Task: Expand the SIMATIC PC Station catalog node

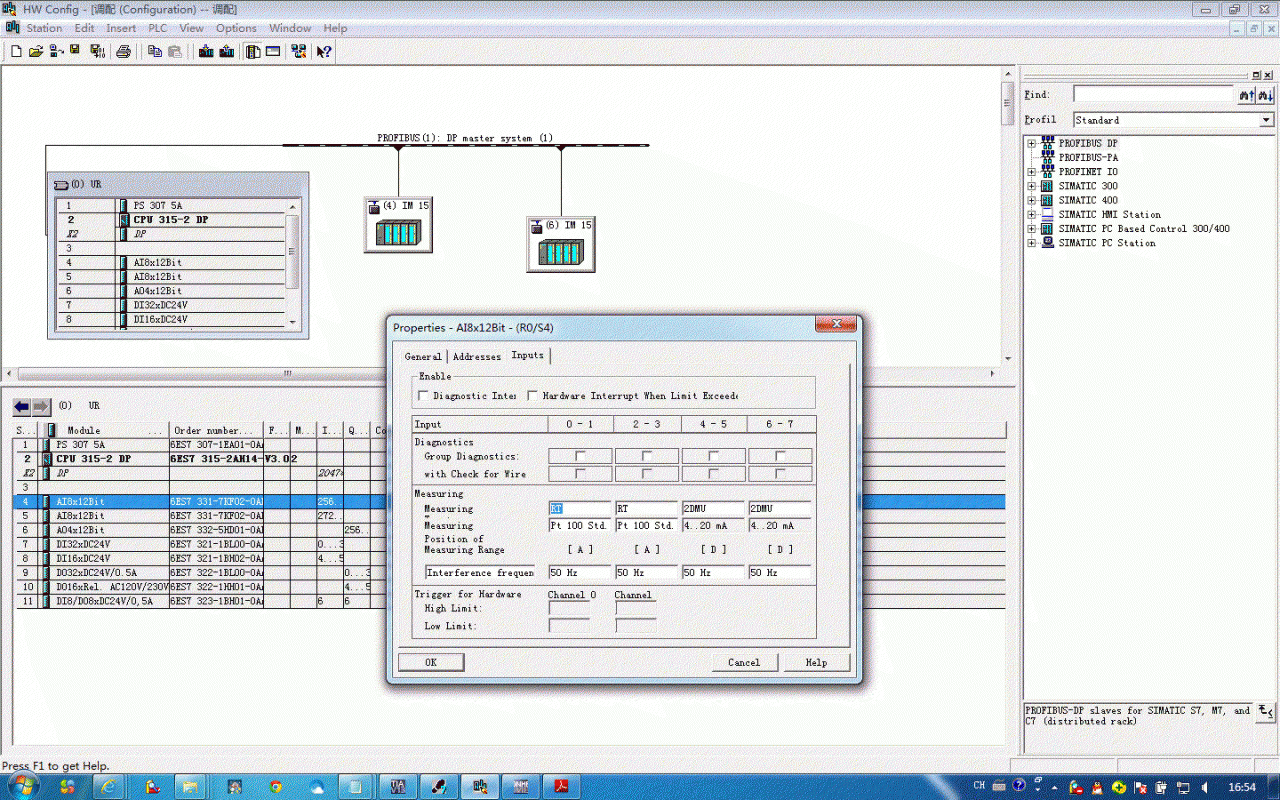Action: [x=1031, y=243]
